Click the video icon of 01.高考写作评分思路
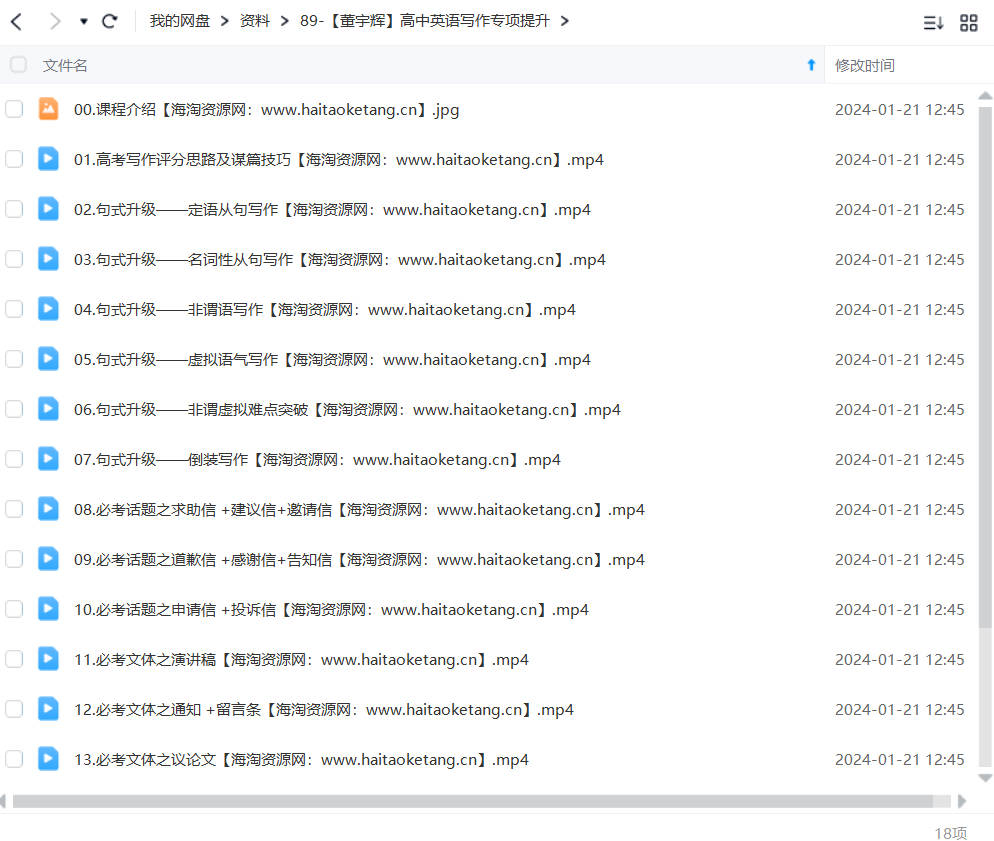Screen dimensions: 994x841 [x=48, y=158]
